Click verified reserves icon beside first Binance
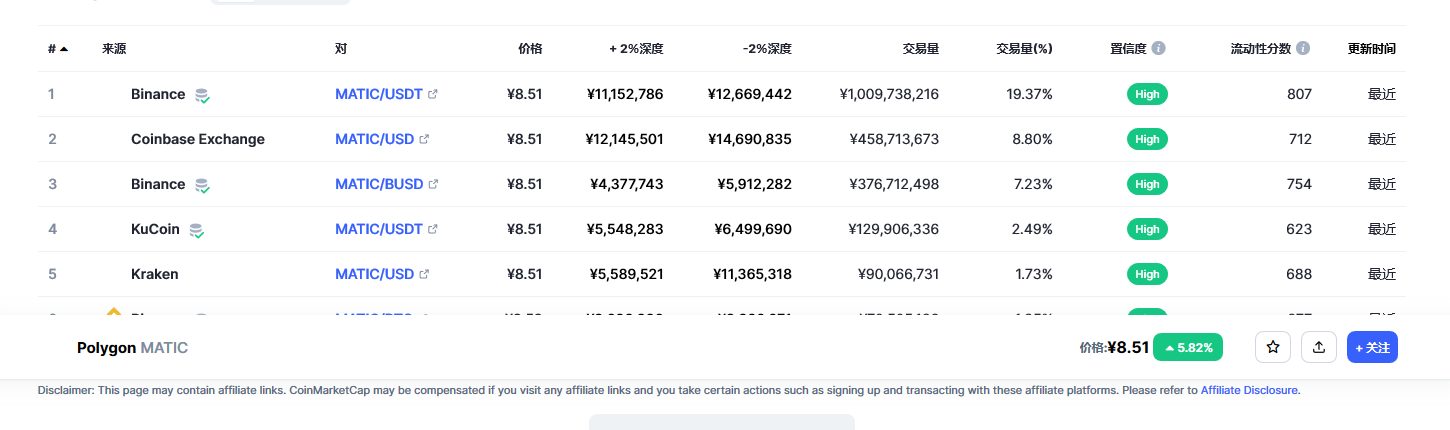This screenshot has height=430, width=1450. pyautogui.click(x=202, y=95)
